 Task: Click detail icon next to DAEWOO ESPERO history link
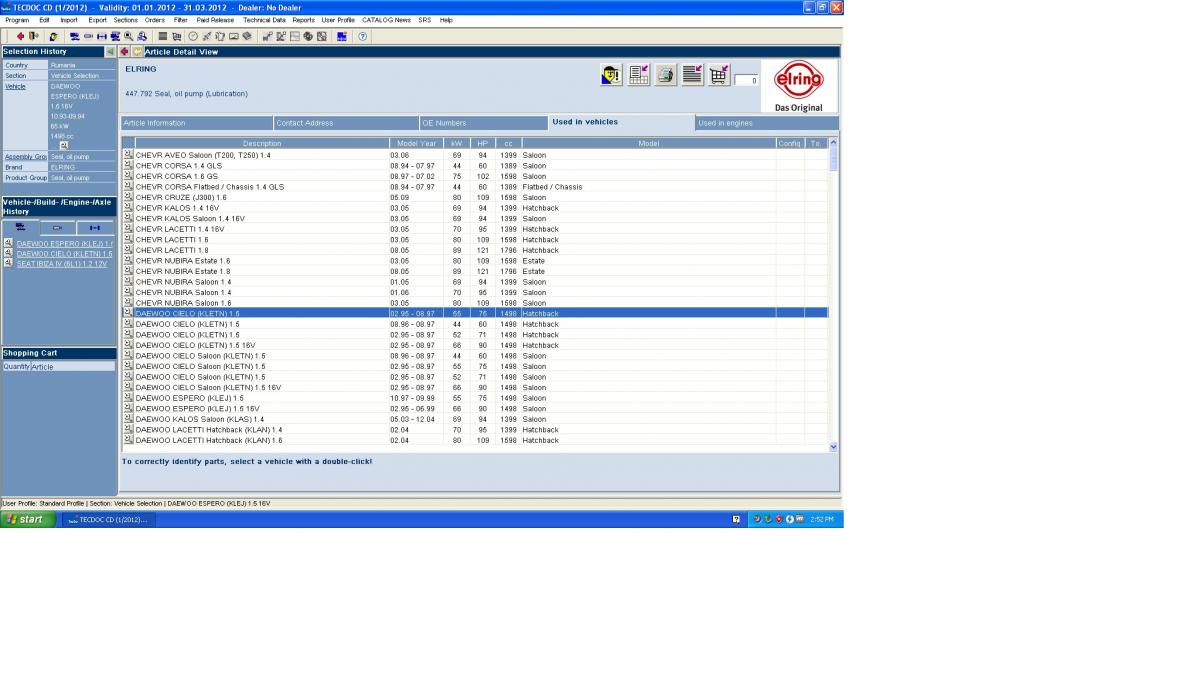(x=8, y=243)
